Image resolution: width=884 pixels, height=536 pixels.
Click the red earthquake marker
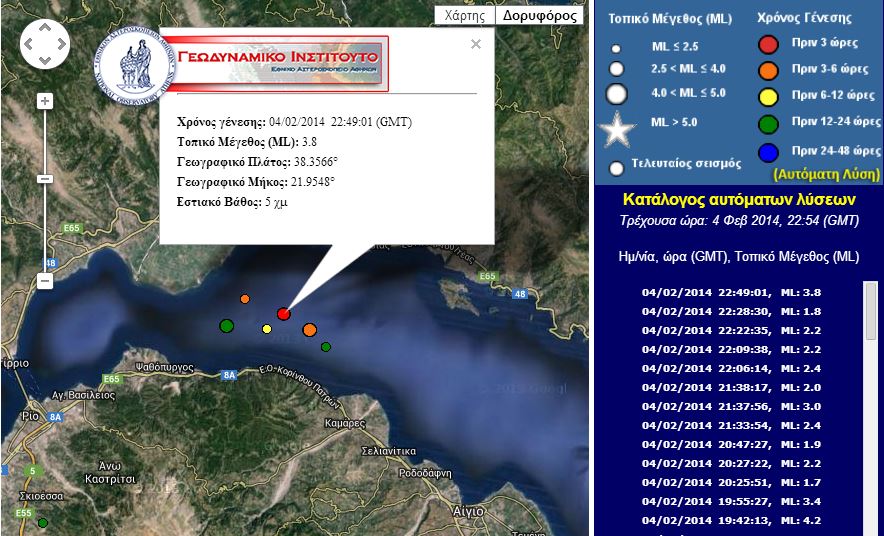coord(284,314)
